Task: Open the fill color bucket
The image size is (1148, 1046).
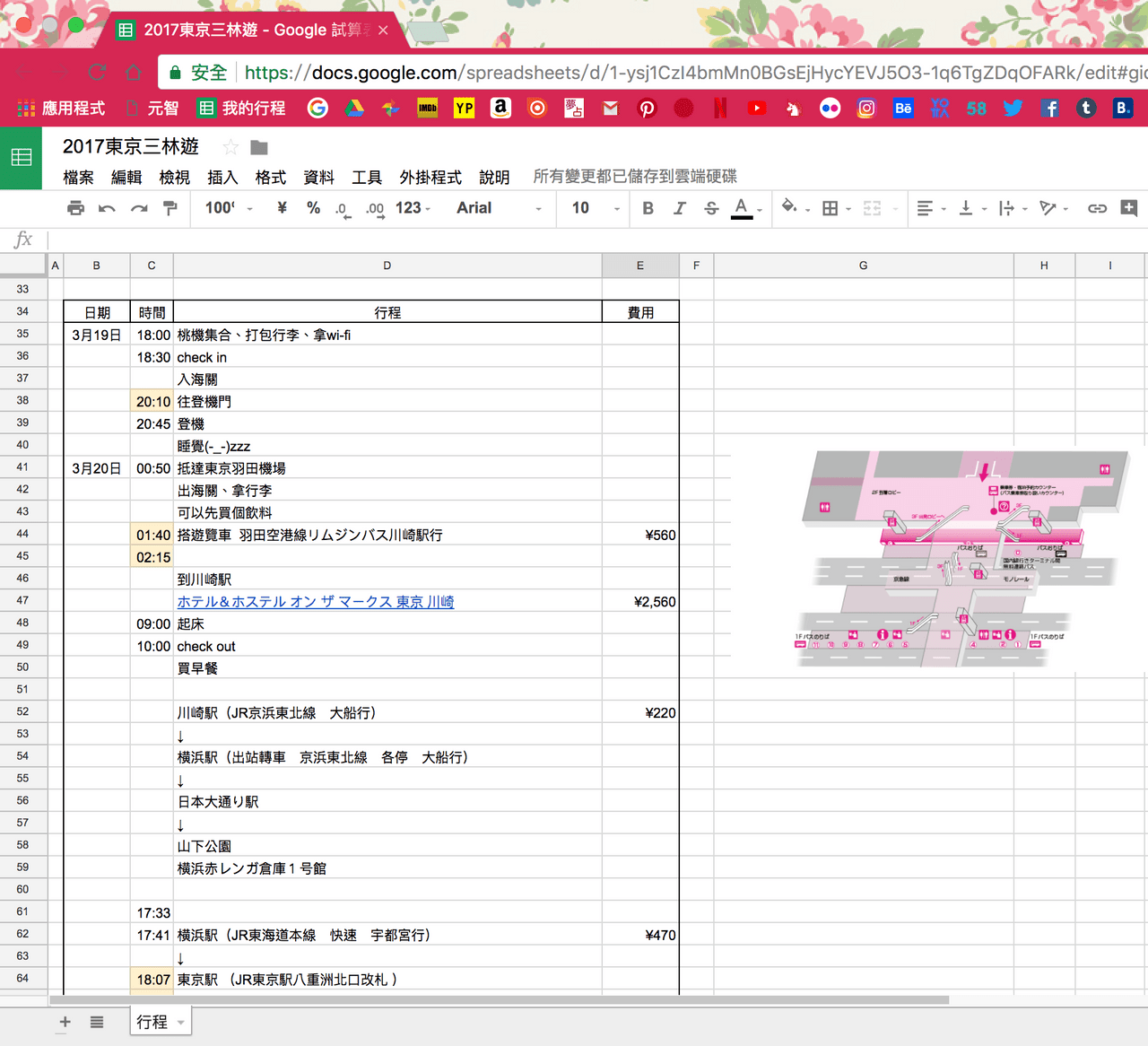Action: pyautogui.click(x=789, y=207)
